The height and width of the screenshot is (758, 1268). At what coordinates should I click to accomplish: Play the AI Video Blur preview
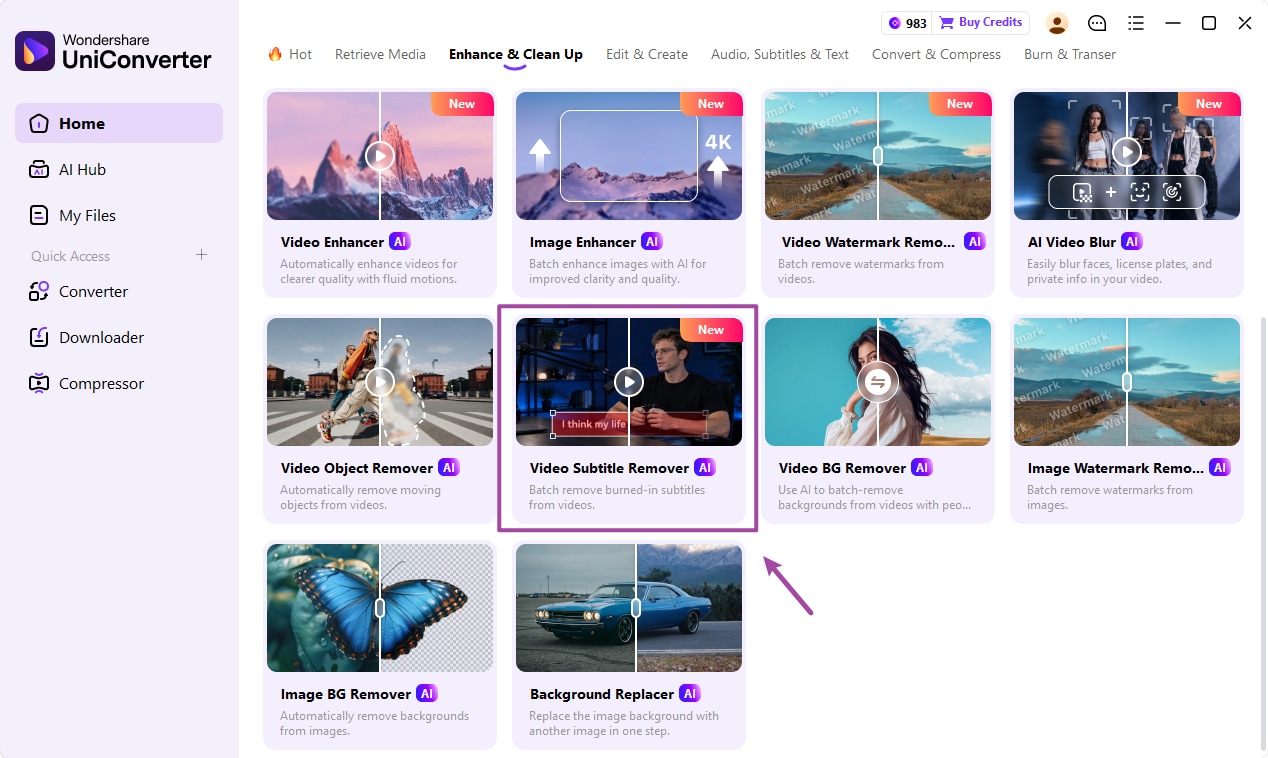1127,152
